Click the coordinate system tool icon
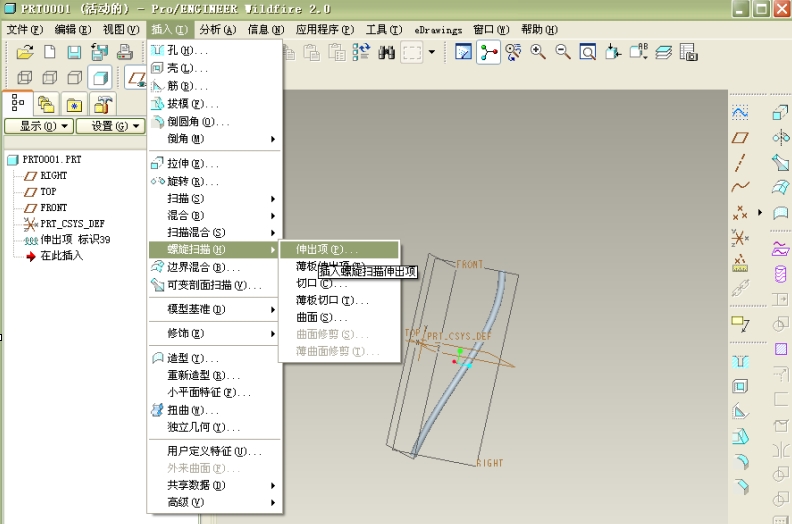 [x=740, y=237]
